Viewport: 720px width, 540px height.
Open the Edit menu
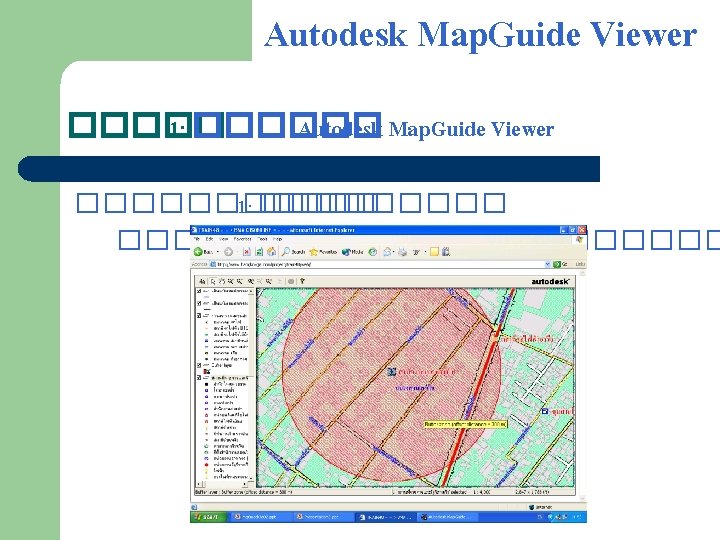click(209, 239)
